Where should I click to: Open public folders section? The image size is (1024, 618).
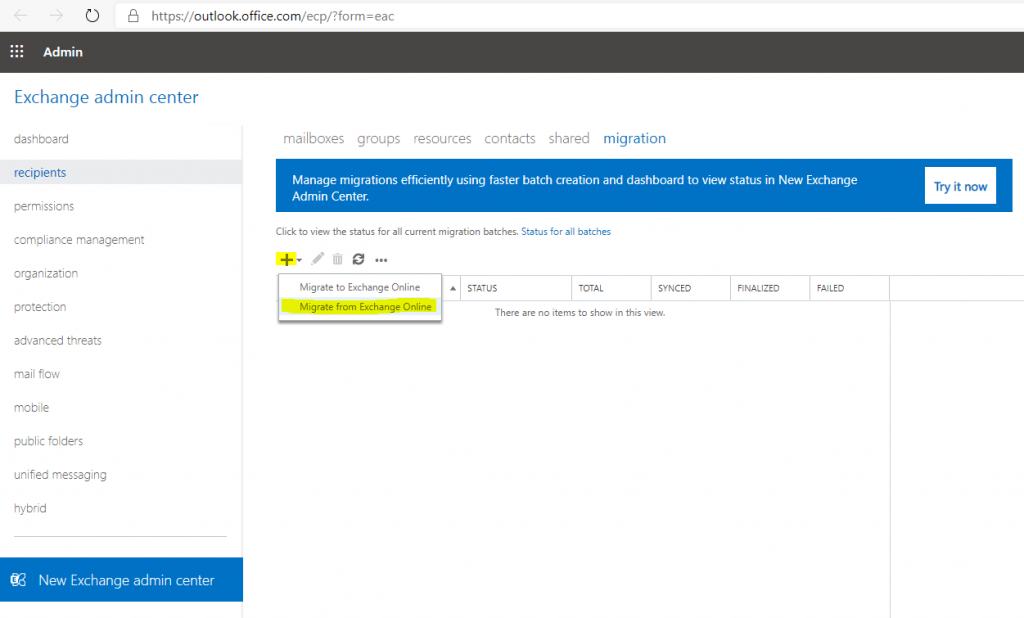pyautogui.click(x=48, y=441)
